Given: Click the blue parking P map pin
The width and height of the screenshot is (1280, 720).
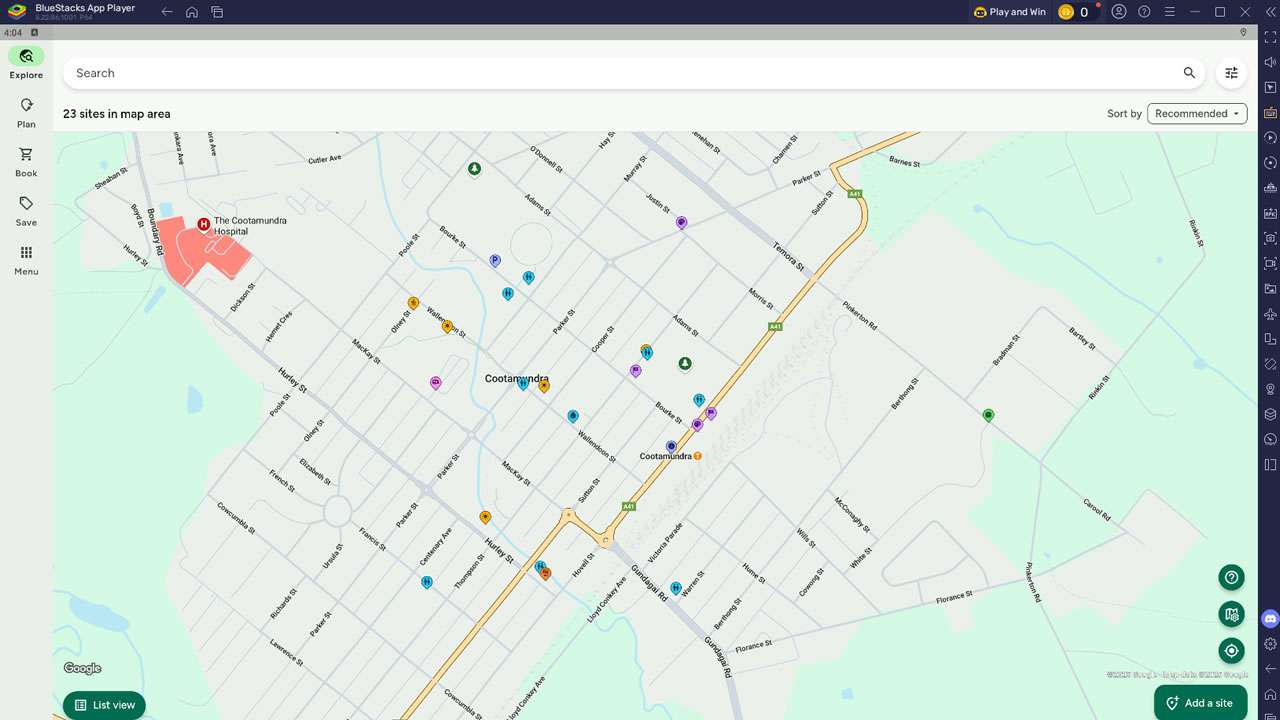Looking at the screenshot, I should coord(494,261).
